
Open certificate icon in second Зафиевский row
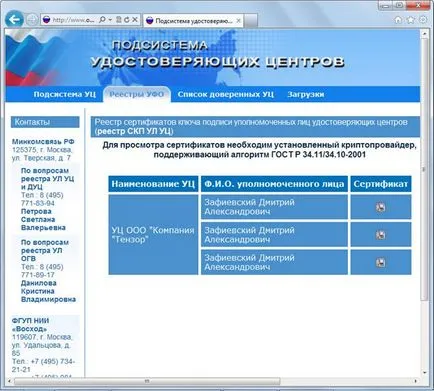click(x=380, y=235)
